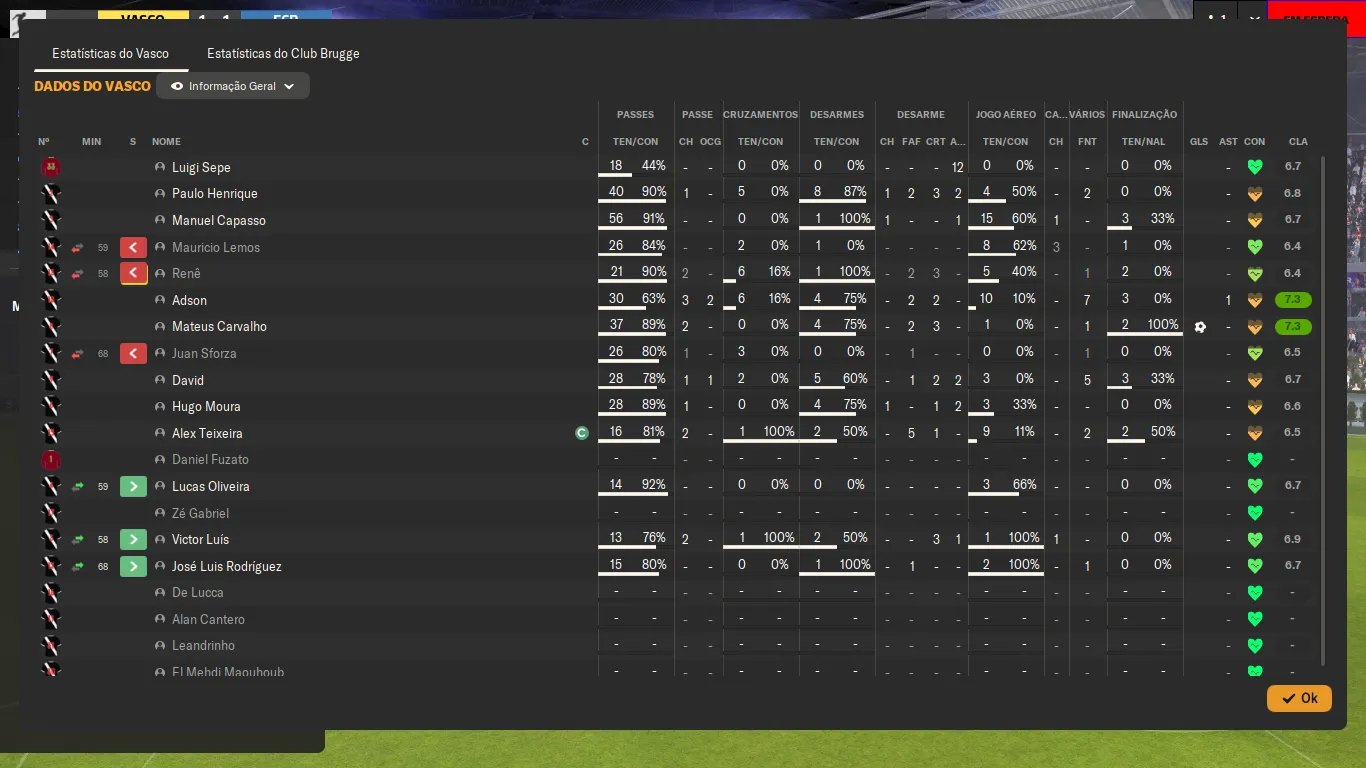
Task: Click the substituted-on arrow for José Luis Rodríguez
Action: coord(133,566)
